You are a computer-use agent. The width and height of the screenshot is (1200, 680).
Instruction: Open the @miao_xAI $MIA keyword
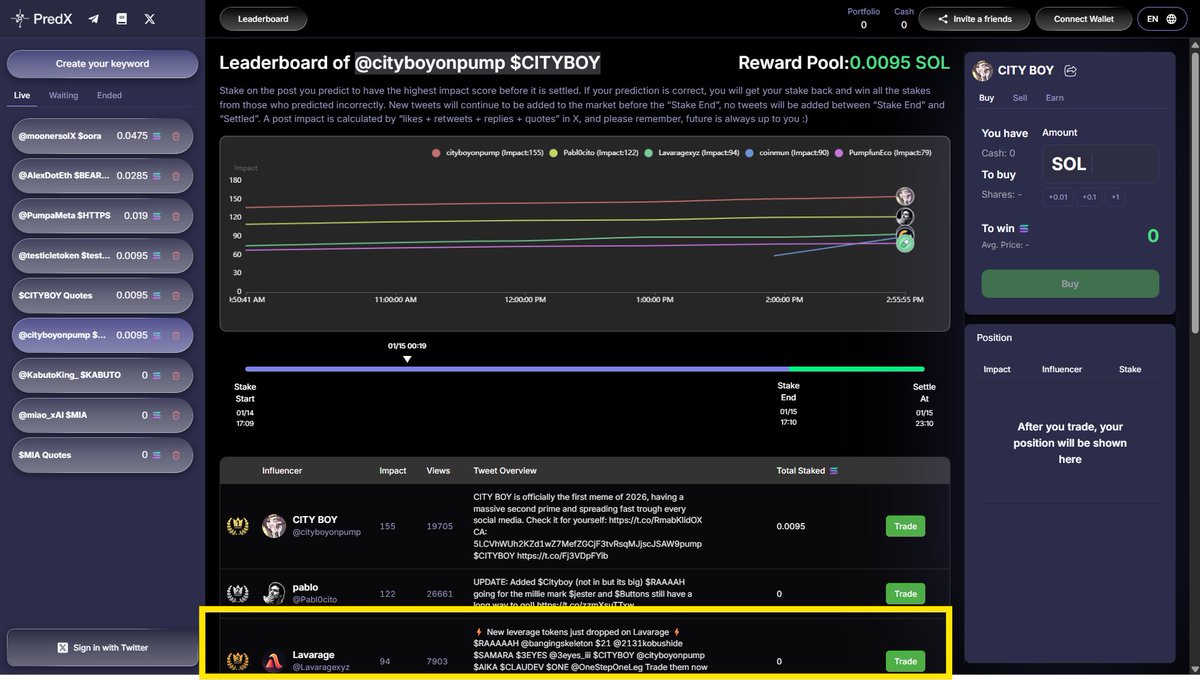103,415
